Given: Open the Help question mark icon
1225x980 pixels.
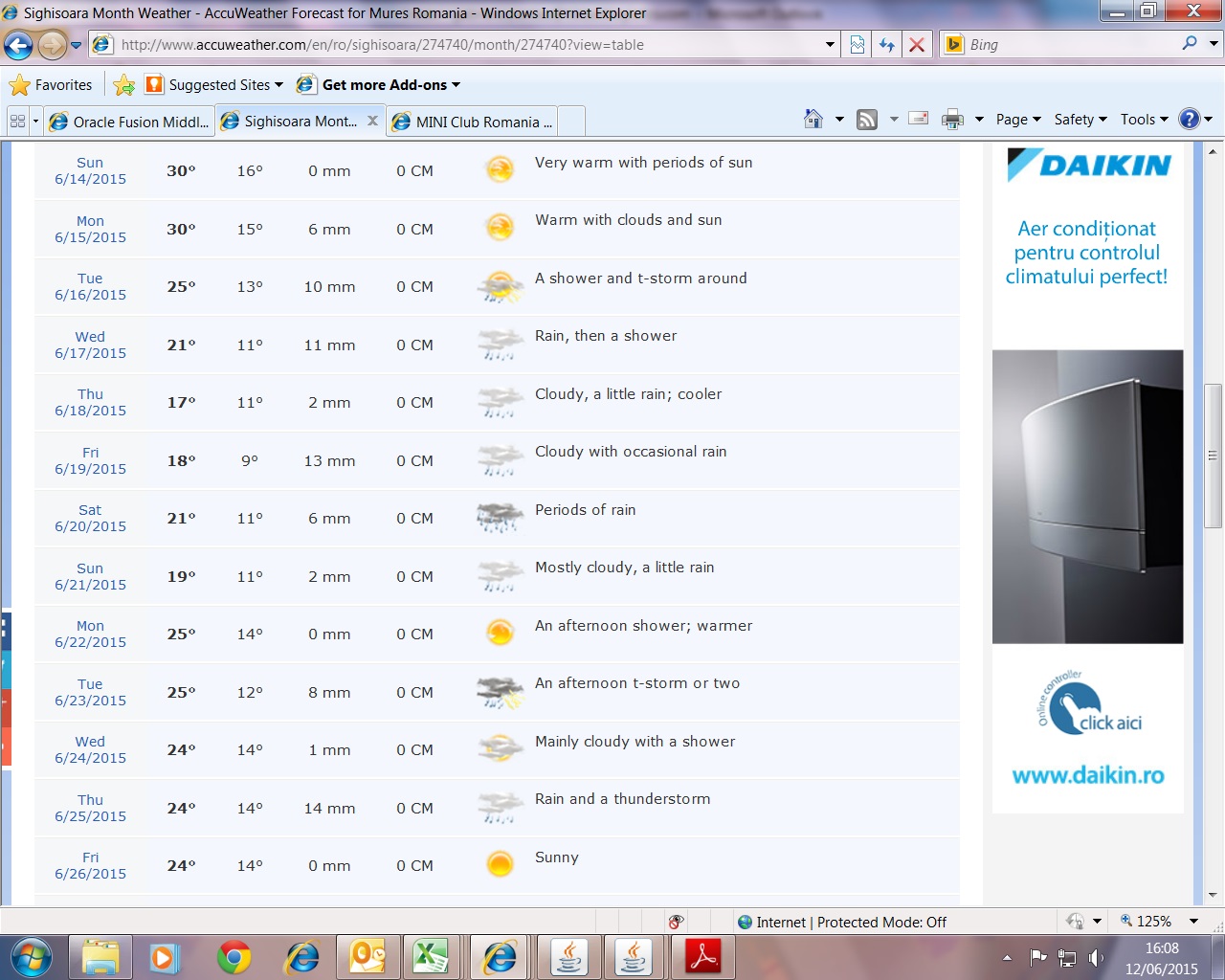Looking at the screenshot, I should click(1189, 120).
